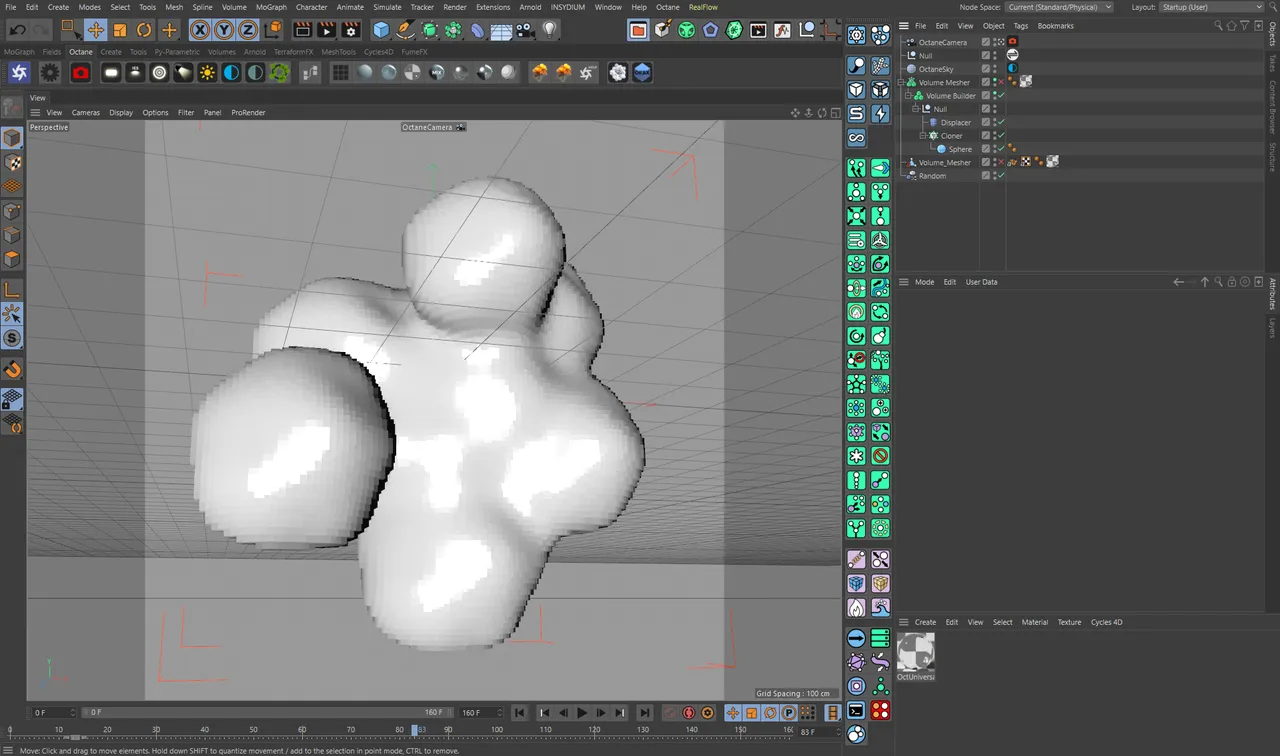Open Octane Live Viewer icon
Image resolution: width=1280 pixels, height=756 pixels.
tap(19, 72)
